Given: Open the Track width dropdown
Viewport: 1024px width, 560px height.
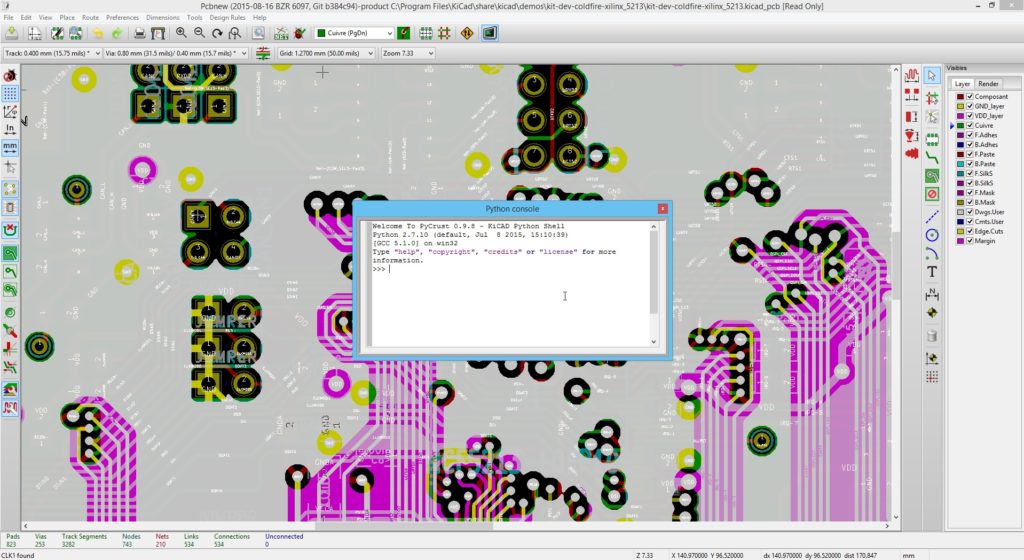Looking at the screenshot, I should pyautogui.click(x=50, y=53).
